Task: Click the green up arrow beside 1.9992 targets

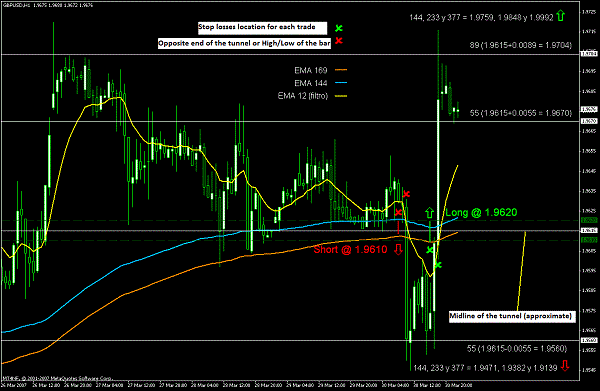Action: pyautogui.click(x=561, y=16)
